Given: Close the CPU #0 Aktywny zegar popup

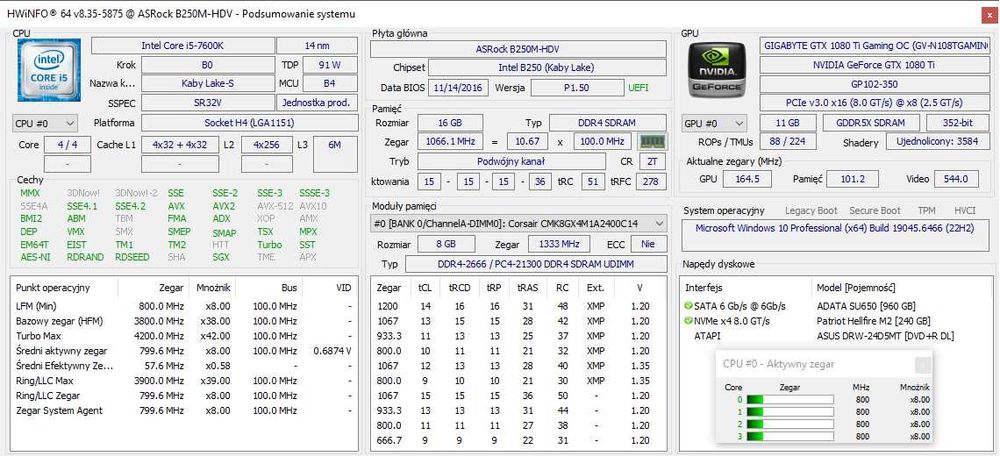Looking at the screenshot, I should coord(922,364).
